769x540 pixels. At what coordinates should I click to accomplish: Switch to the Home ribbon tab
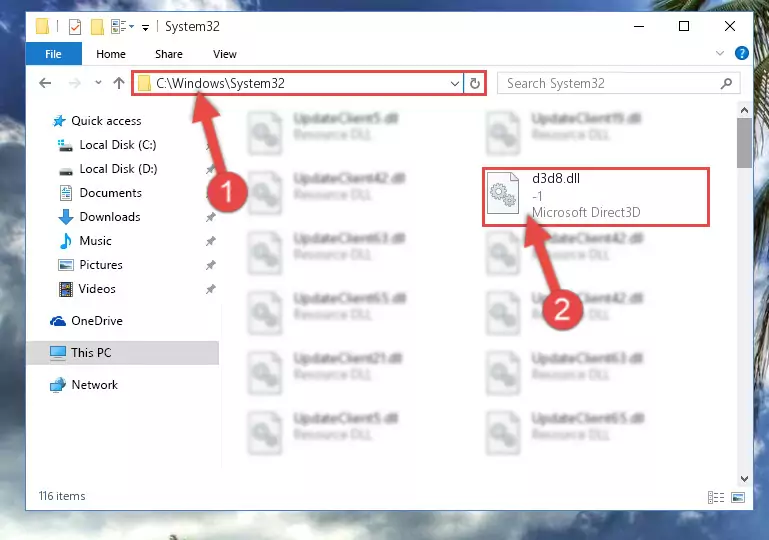(111, 54)
